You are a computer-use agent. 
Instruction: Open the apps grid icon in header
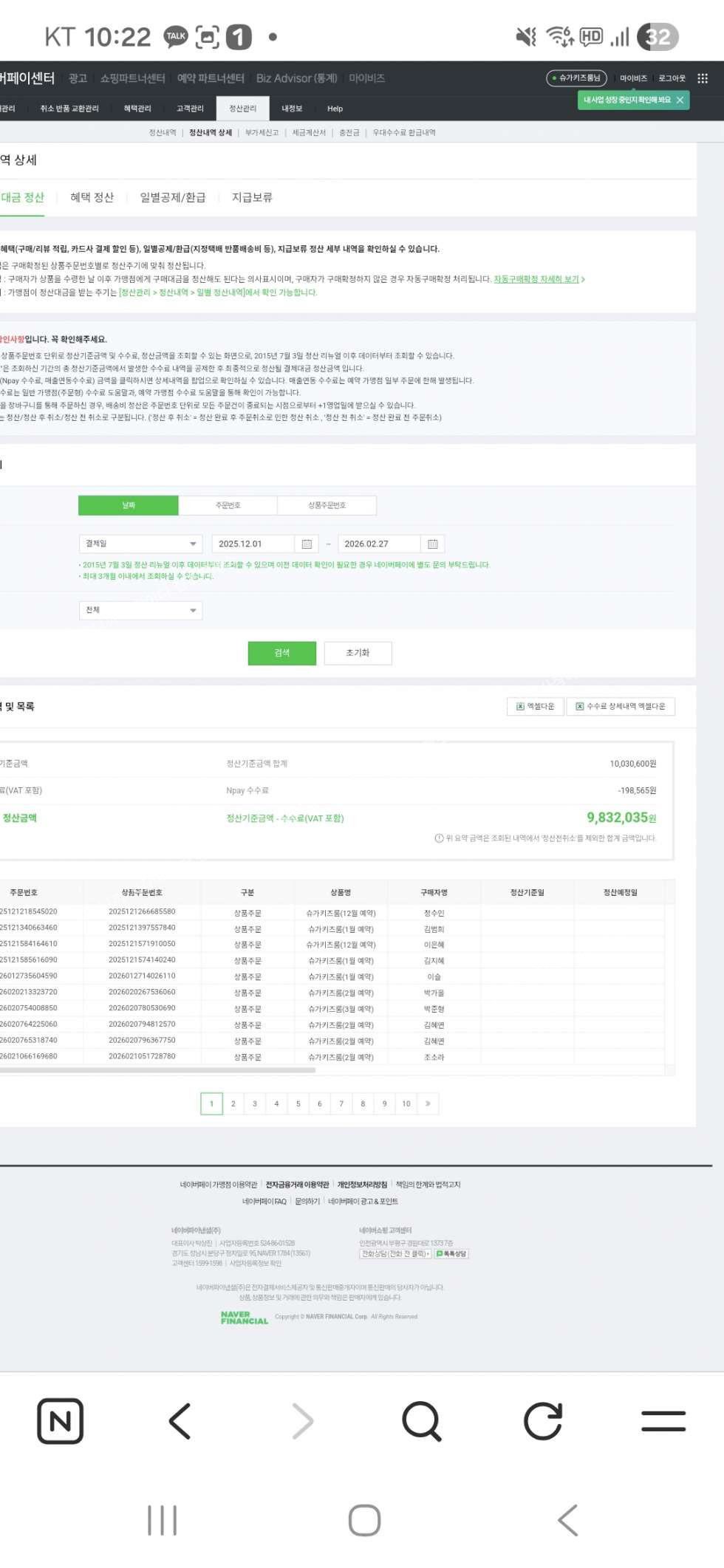point(703,78)
